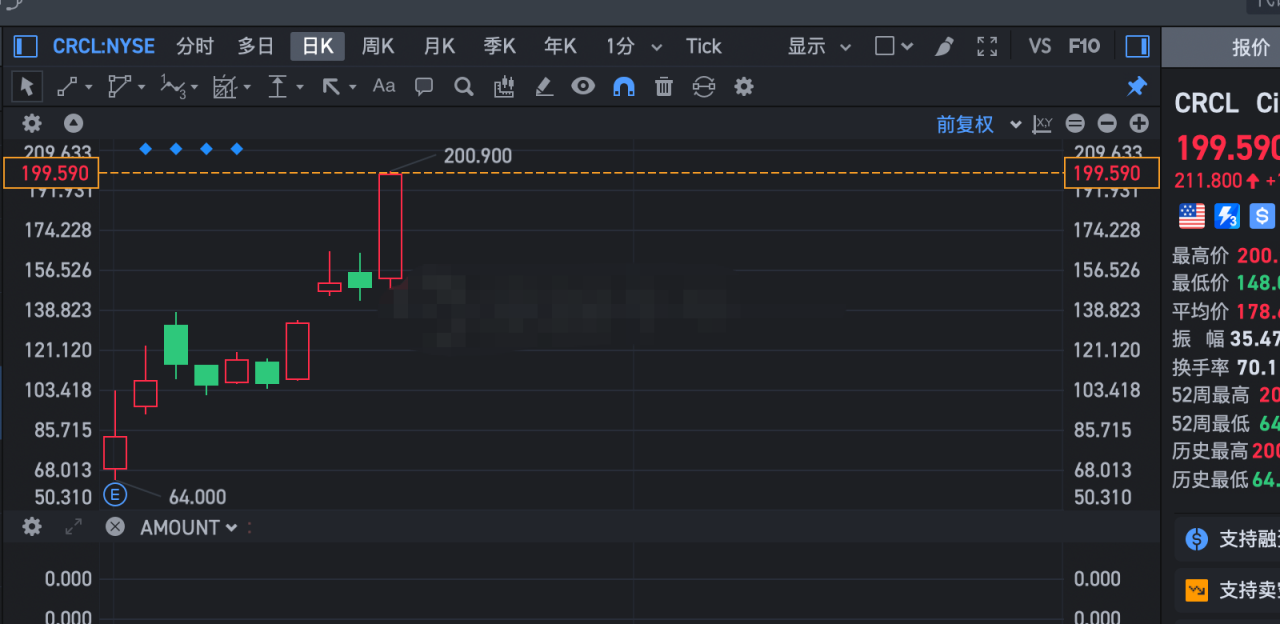
Task: Select the Aa text annotation tool
Action: (384, 87)
